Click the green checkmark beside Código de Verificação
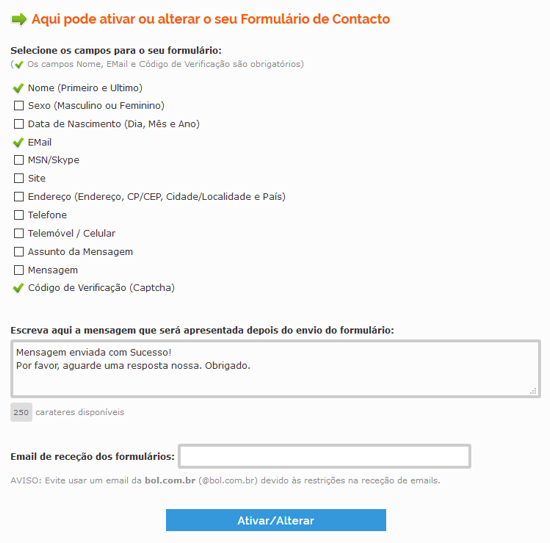The width and height of the screenshot is (550, 543). [x=18, y=288]
